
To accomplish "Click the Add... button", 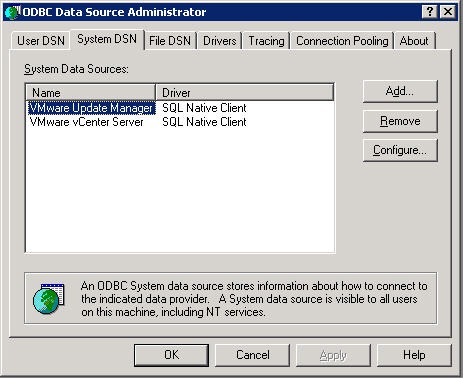I will pos(400,91).
